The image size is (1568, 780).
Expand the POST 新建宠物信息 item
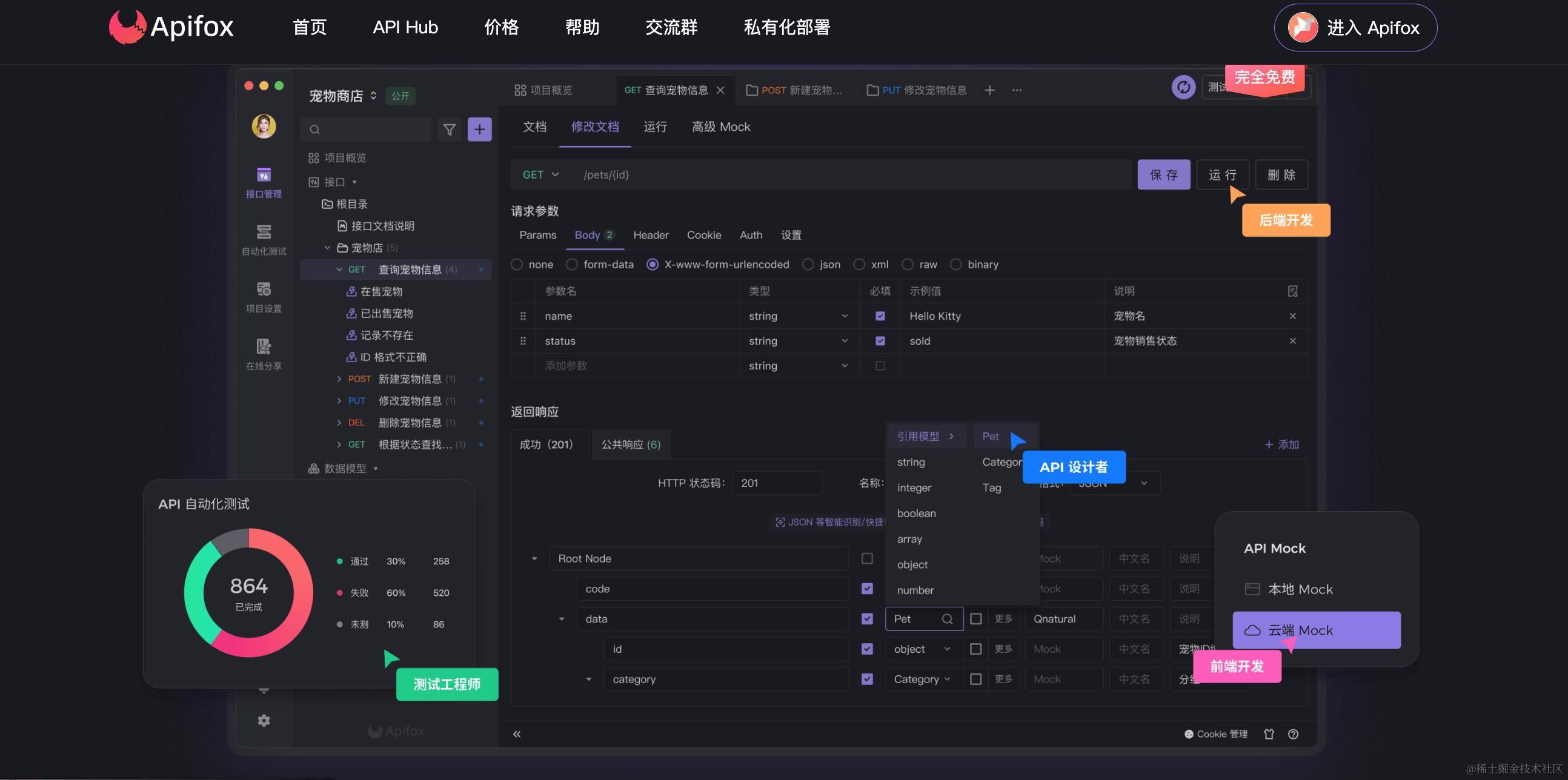coord(339,379)
